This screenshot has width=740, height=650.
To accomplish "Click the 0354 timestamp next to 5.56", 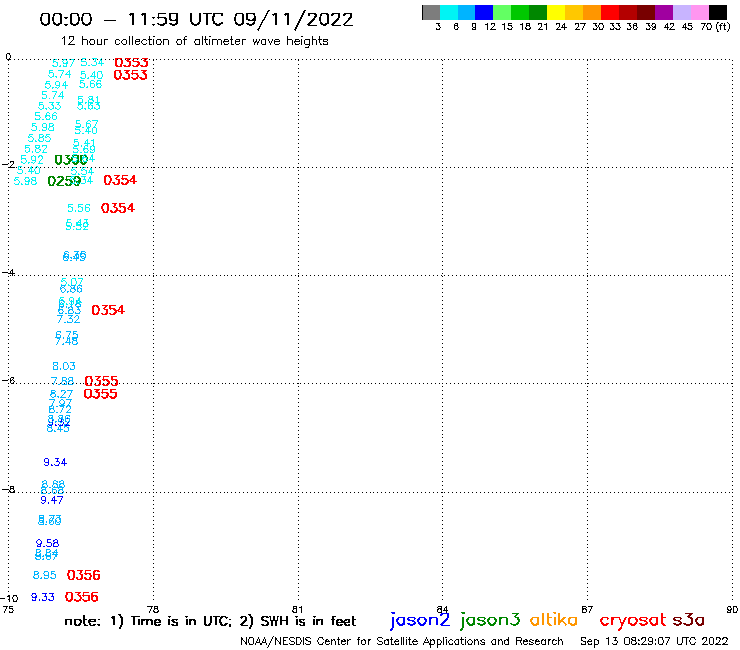I will pyautogui.click(x=118, y=208).
